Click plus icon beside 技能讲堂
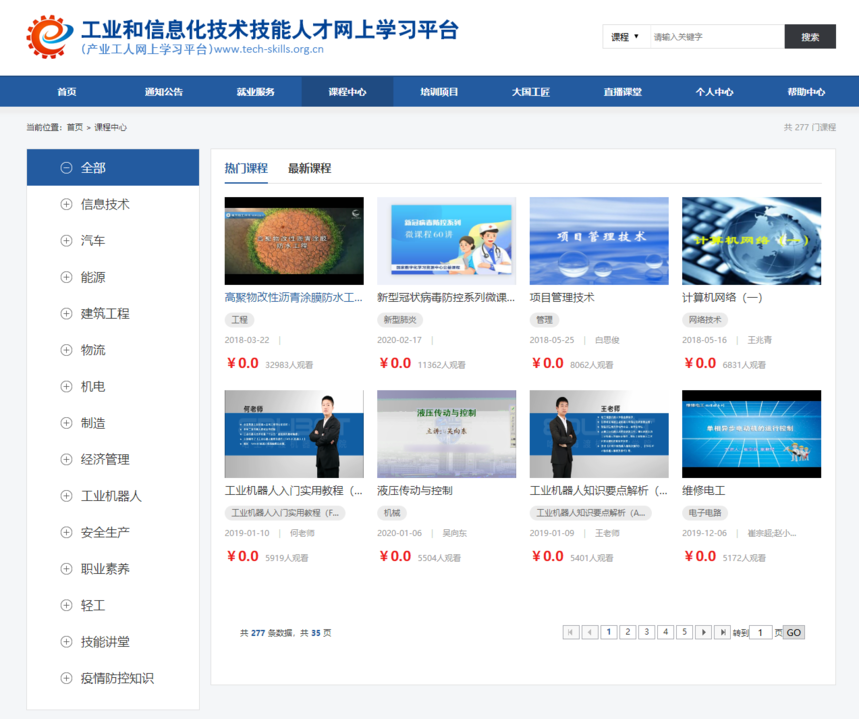Screen dimensions: 859x719 click(x=66, y=642)
